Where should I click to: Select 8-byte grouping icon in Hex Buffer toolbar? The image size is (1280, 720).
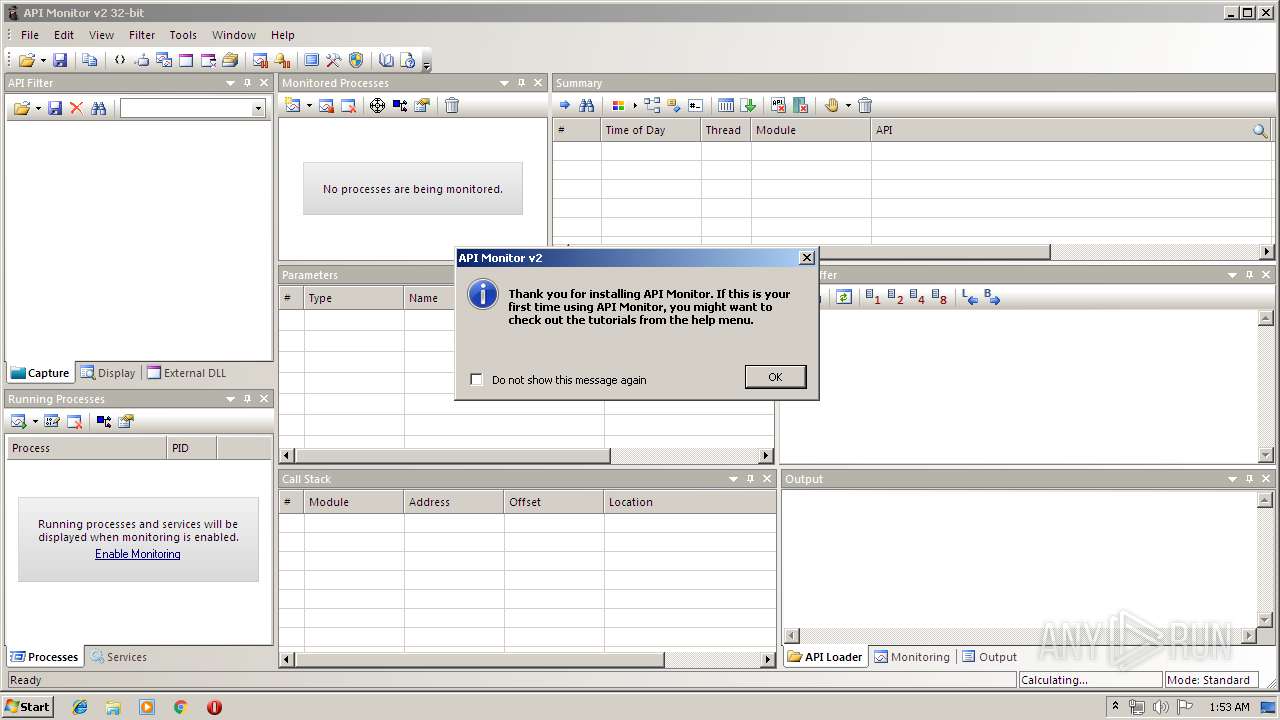click(939, 297)
